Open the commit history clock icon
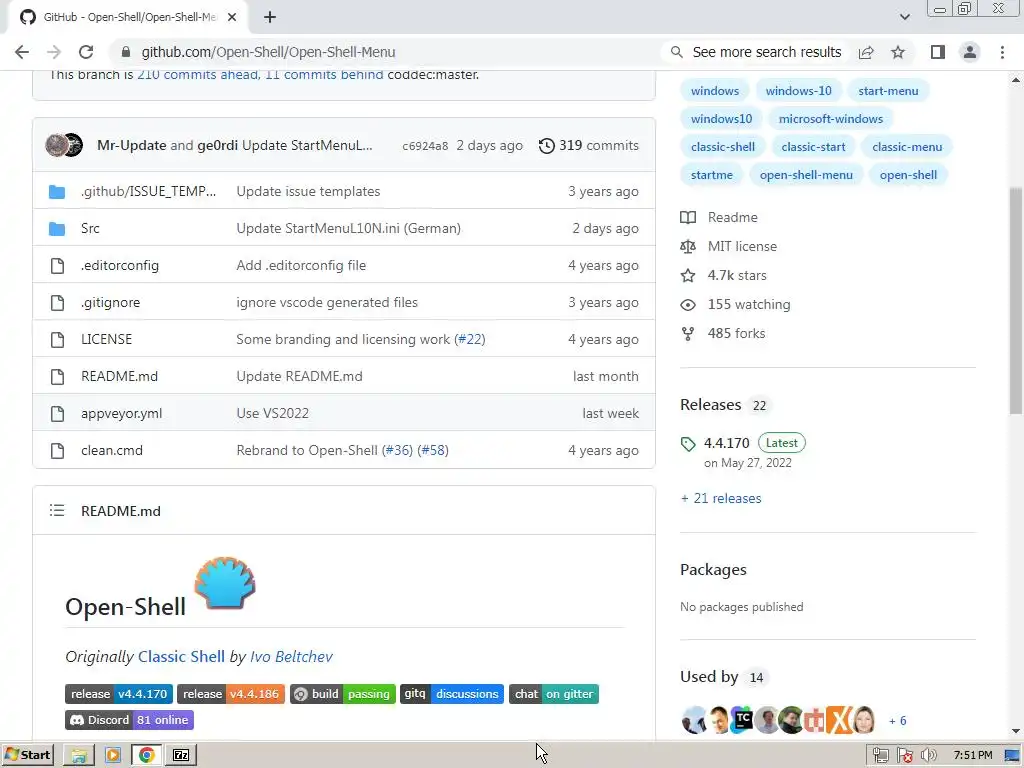1024x768 pixels. coord(547,146)
